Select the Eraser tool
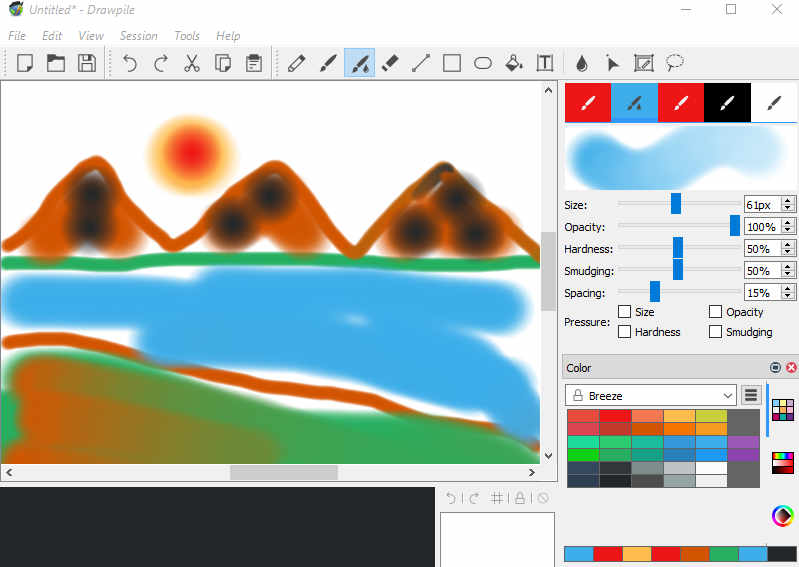 click(x=390, y=64)
